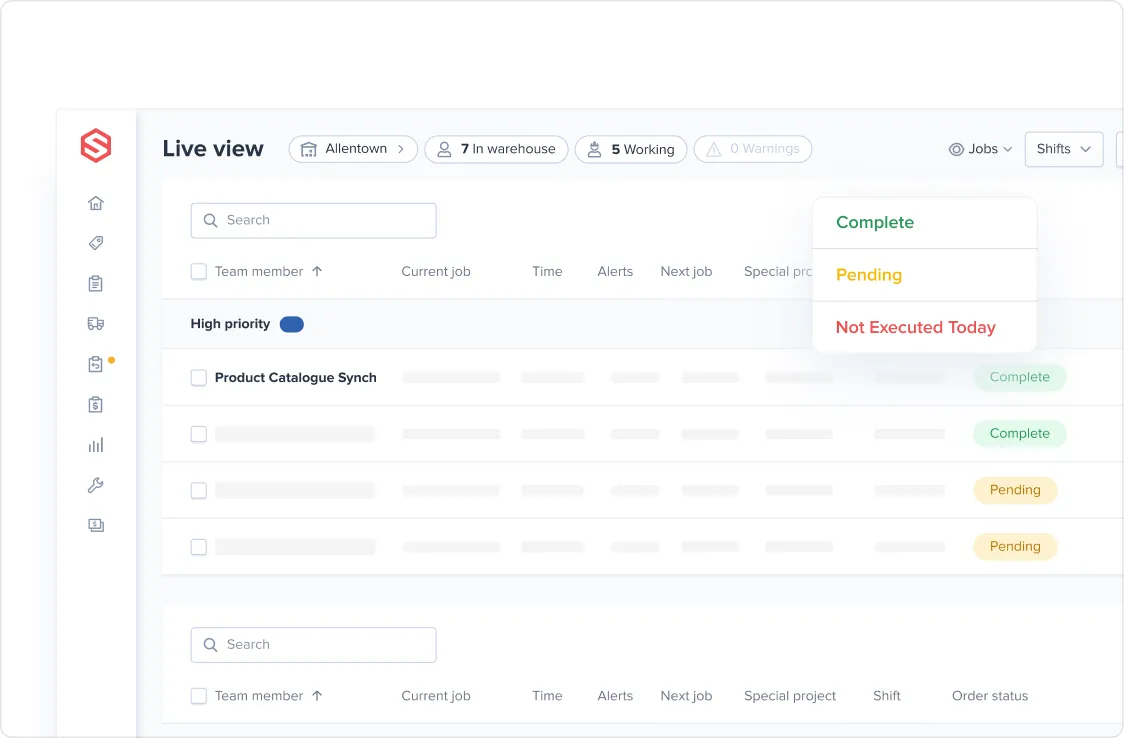Open the clipboard tasks icon in sidebar
The width and height of the screenshot is (1124, 738).
tap(96, 283)
